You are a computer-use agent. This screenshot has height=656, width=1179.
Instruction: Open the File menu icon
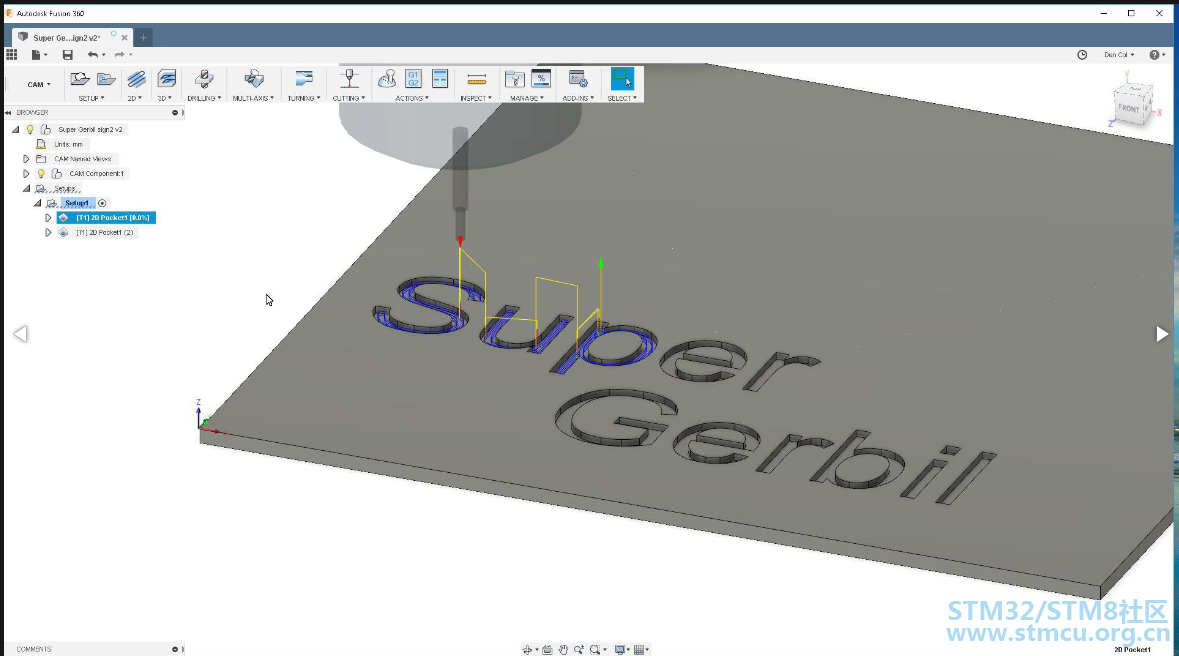(x=36, y=54)
